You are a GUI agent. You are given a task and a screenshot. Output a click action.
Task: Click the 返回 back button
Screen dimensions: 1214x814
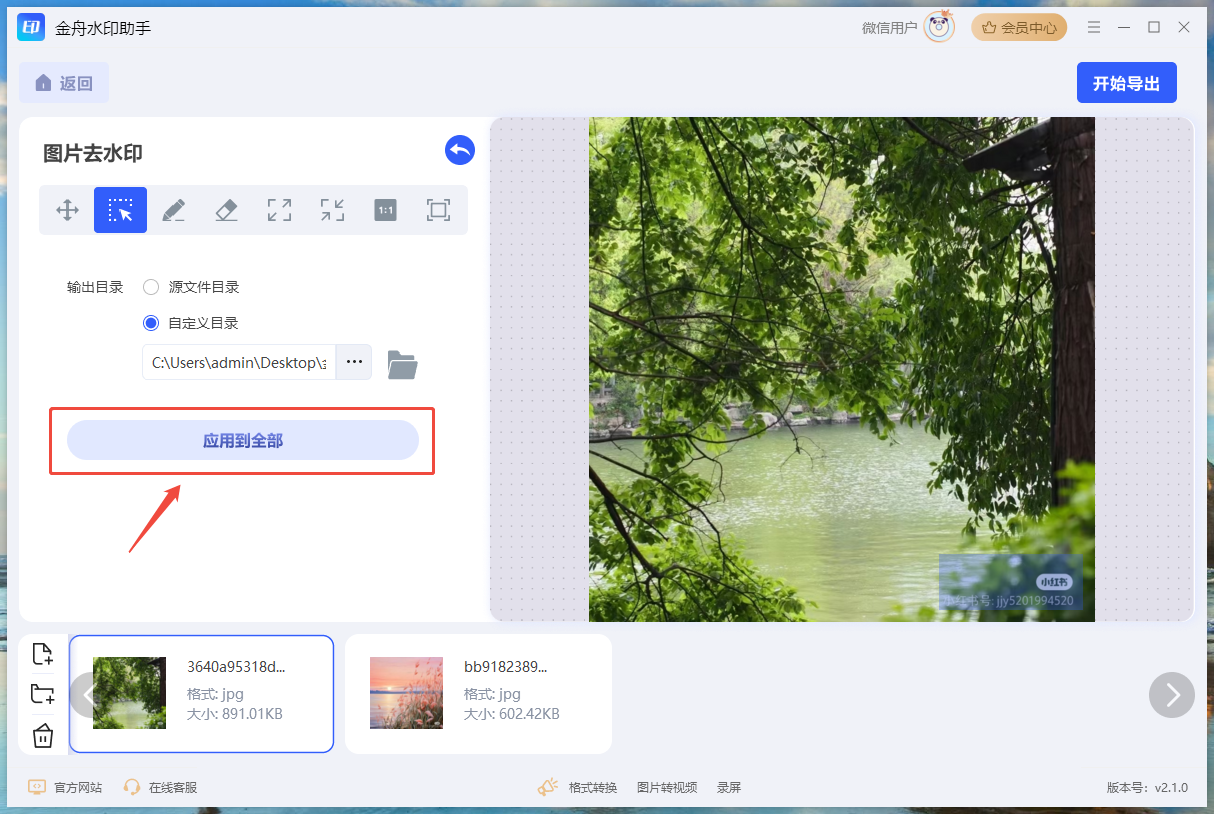pyautogui.click(x=64, y=83)
